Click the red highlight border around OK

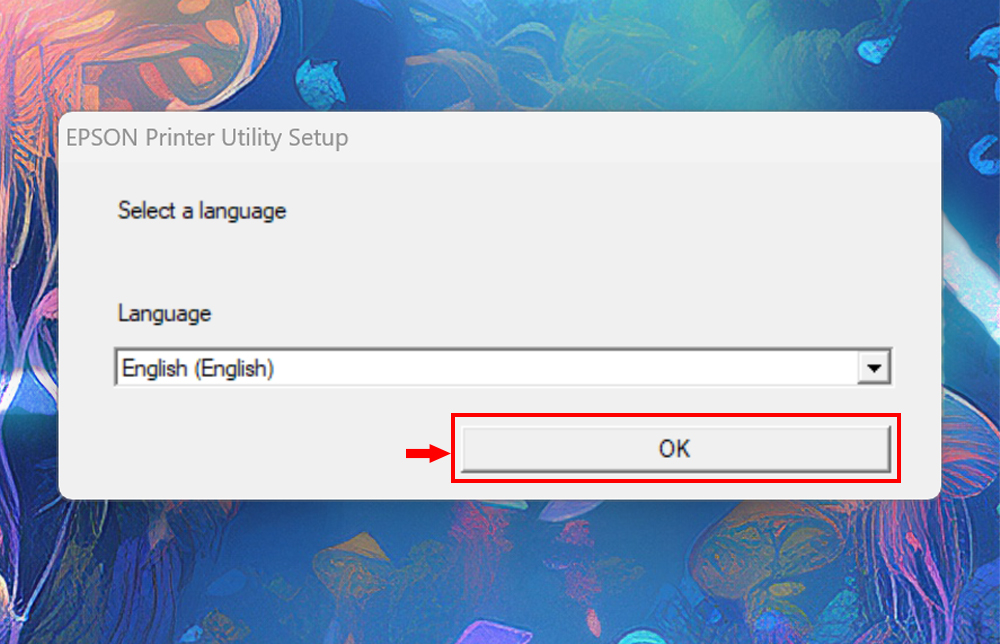coord(676,415)
